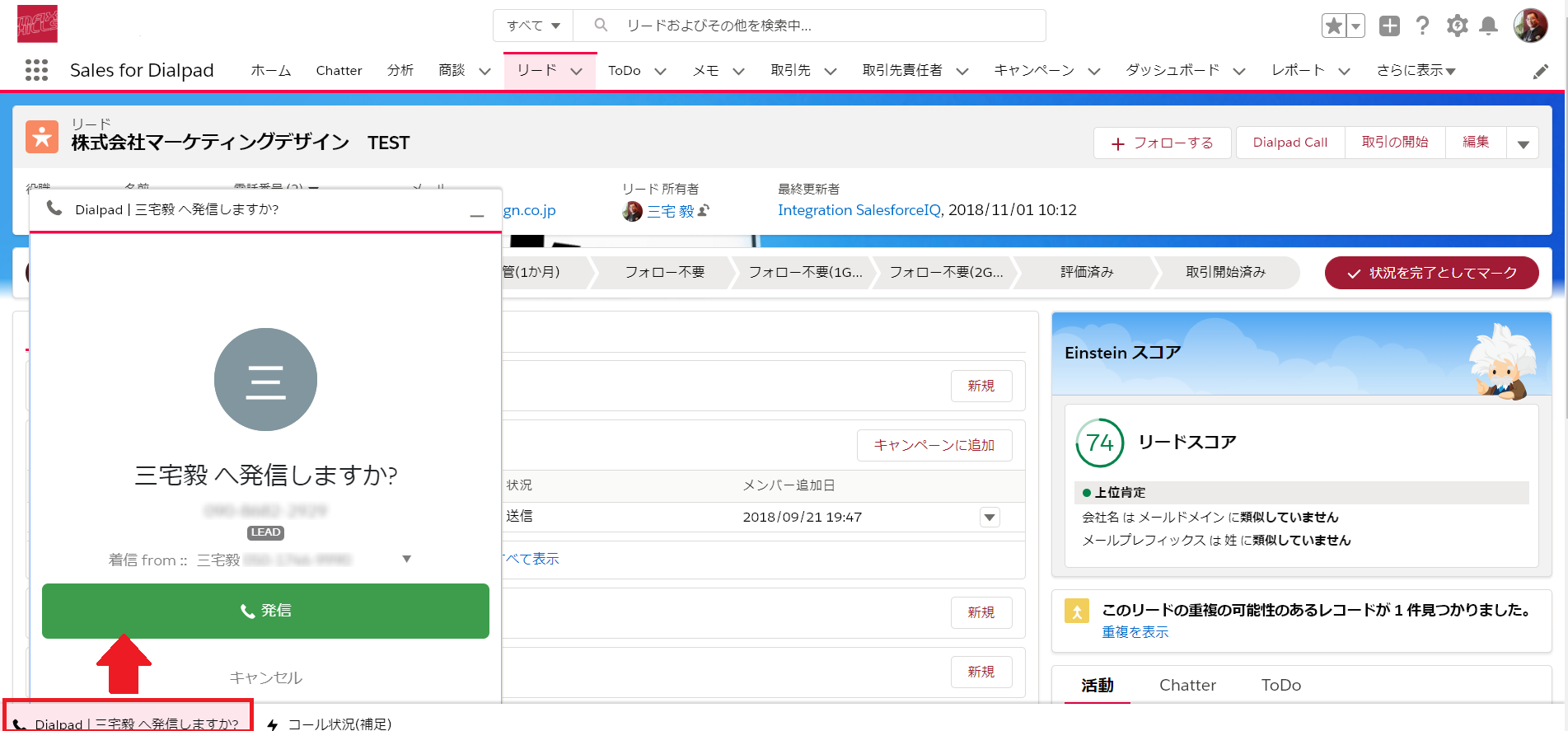Image resolution: width=1568 pixels, height=731 pixels.
Task: Click the favorites star icon
Action: tap(1333, 26)
